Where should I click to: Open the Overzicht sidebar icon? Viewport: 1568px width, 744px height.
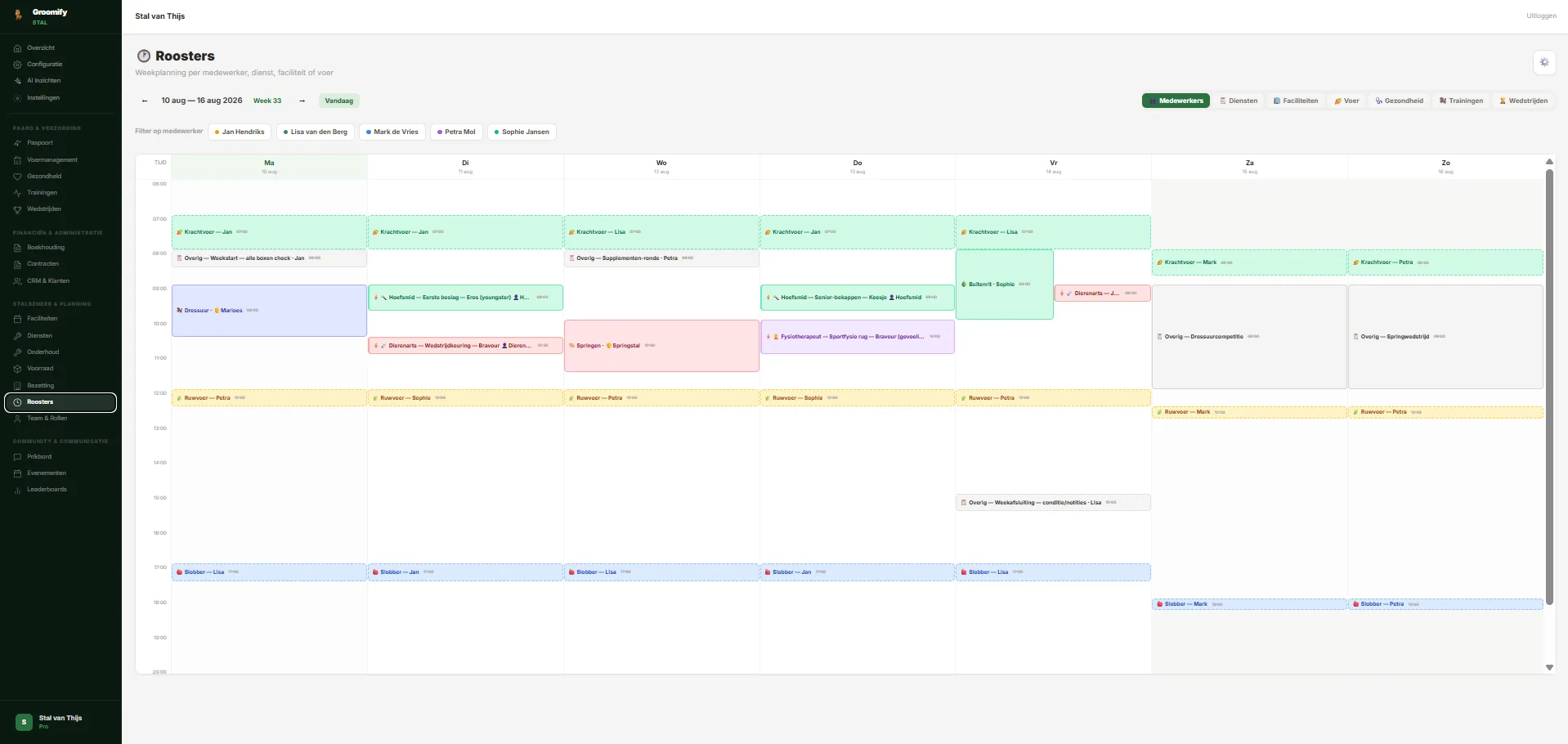(x=17, y=48)
